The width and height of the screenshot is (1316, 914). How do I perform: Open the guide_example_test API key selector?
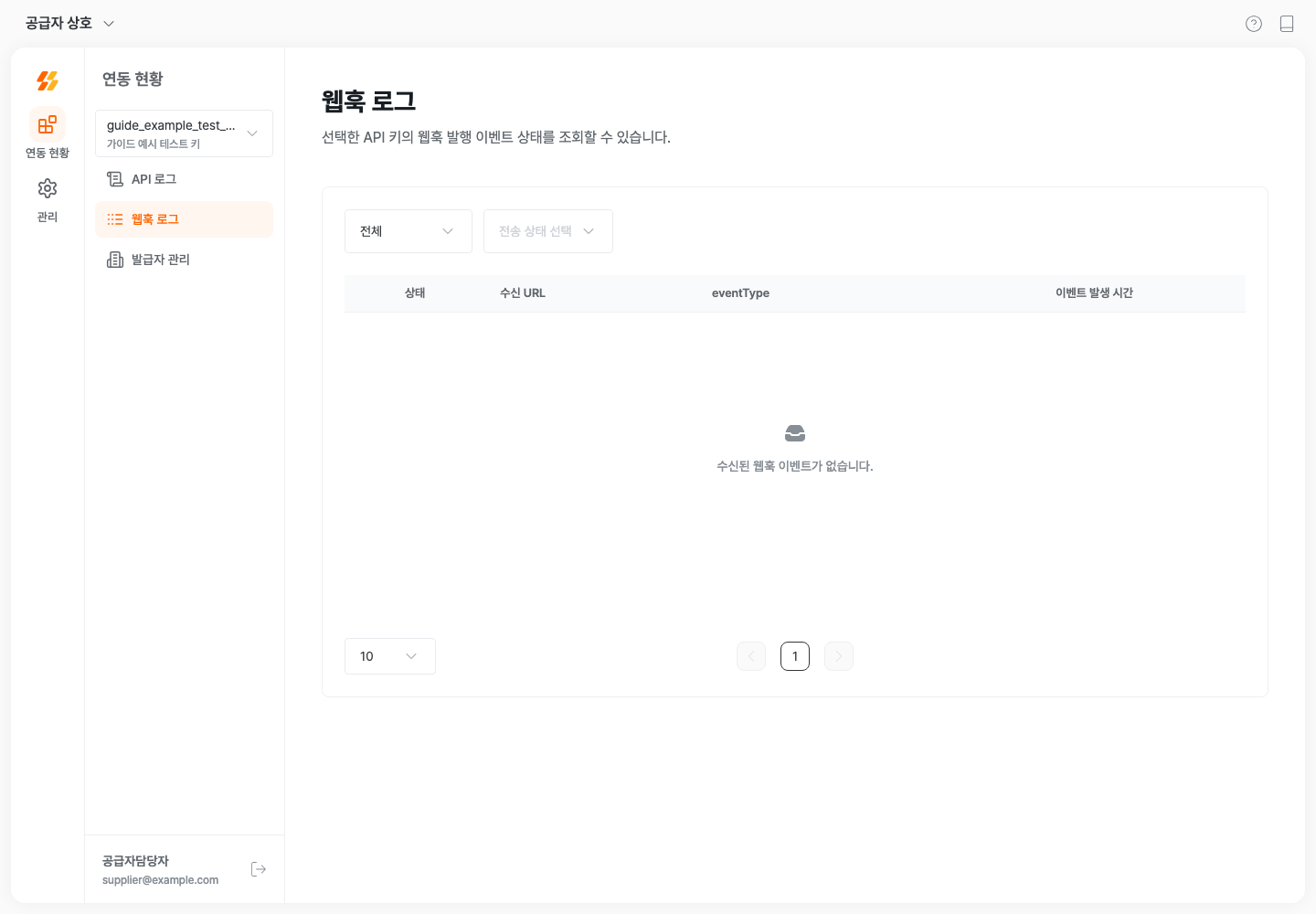click(x=184, y=133)
